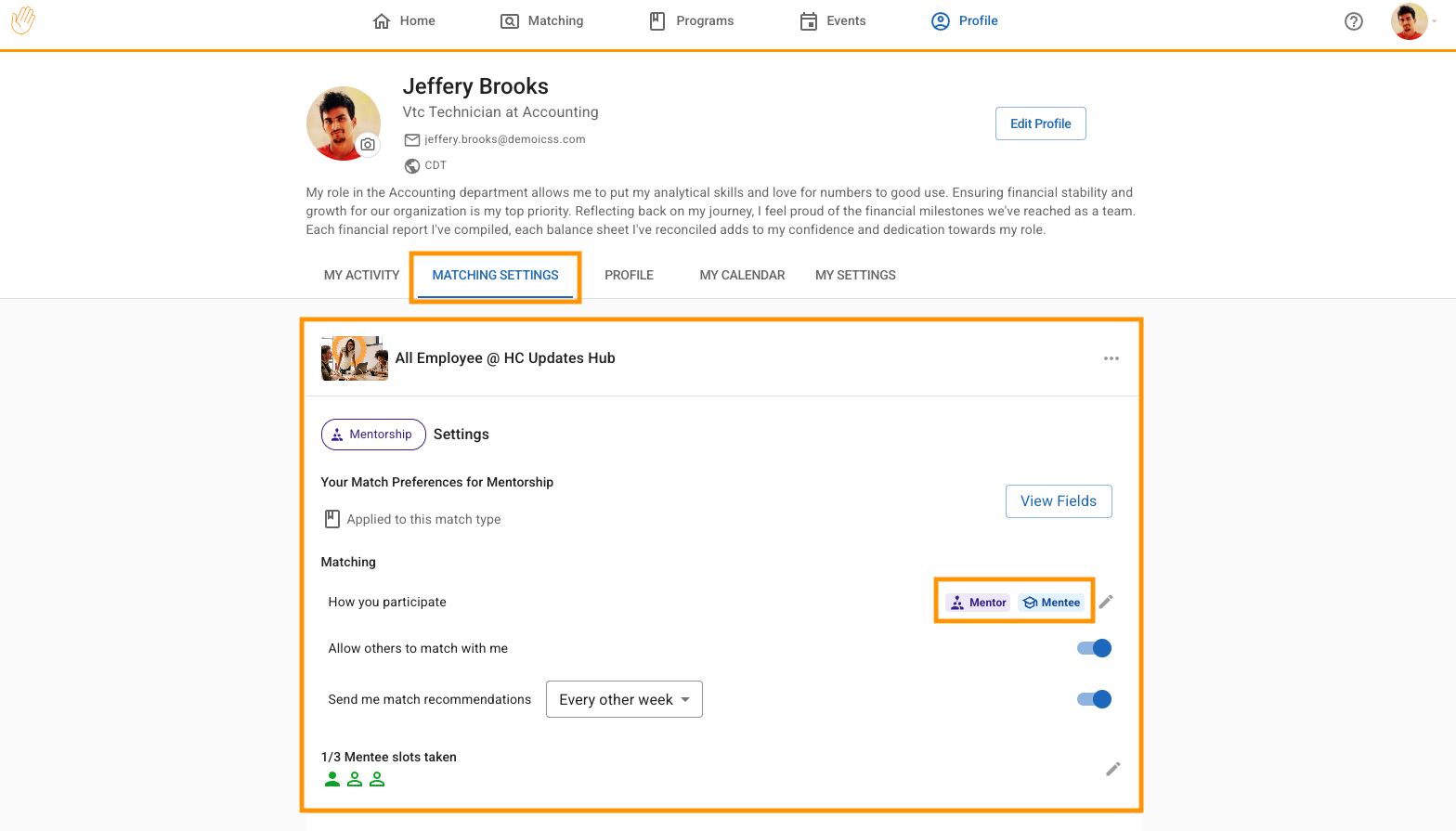Image resolution: width=1456 pixels, height=831 pixels.
Task: Click the Edit Profile button
Action: pos(1040,123)
